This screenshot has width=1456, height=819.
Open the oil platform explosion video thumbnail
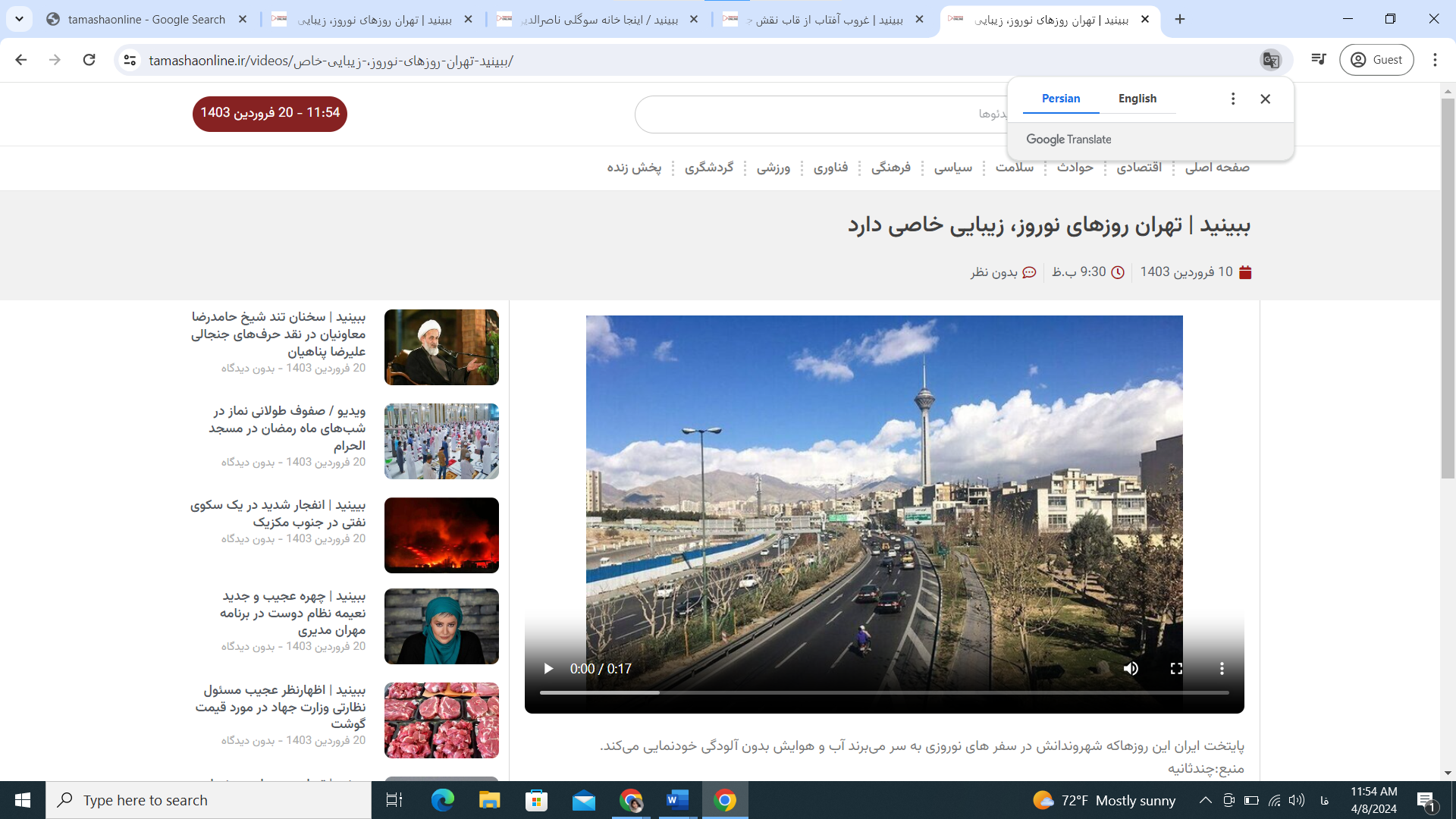pyautogui.click(x=441, y=535)
